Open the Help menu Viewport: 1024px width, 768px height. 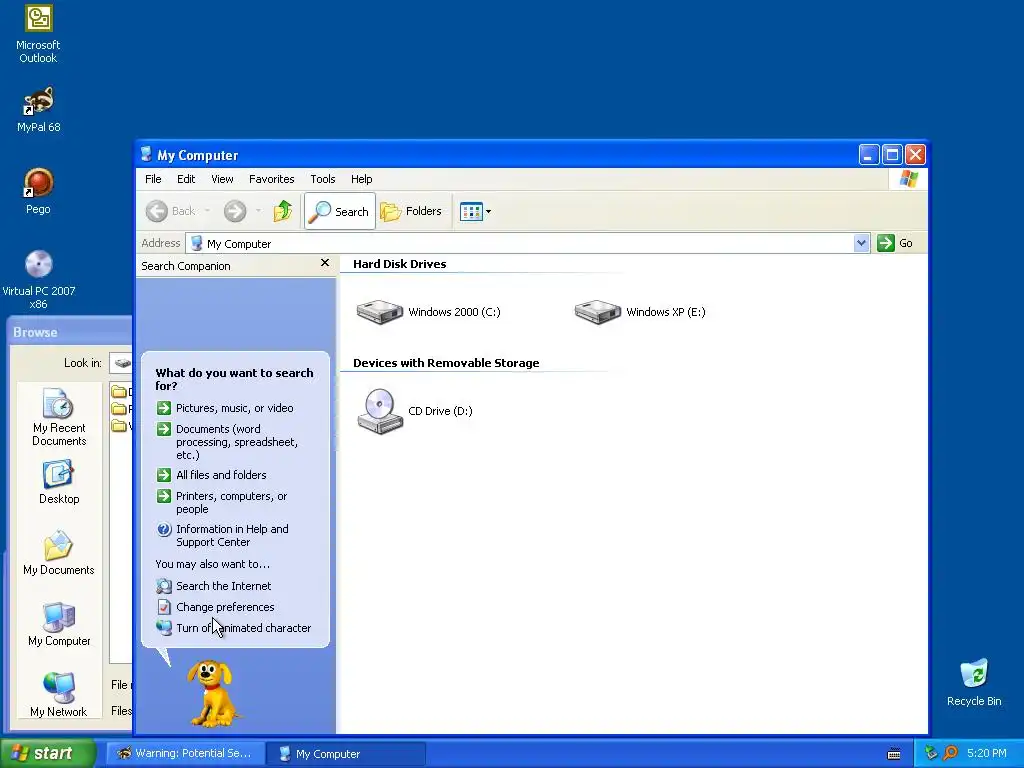pos(361,179)
